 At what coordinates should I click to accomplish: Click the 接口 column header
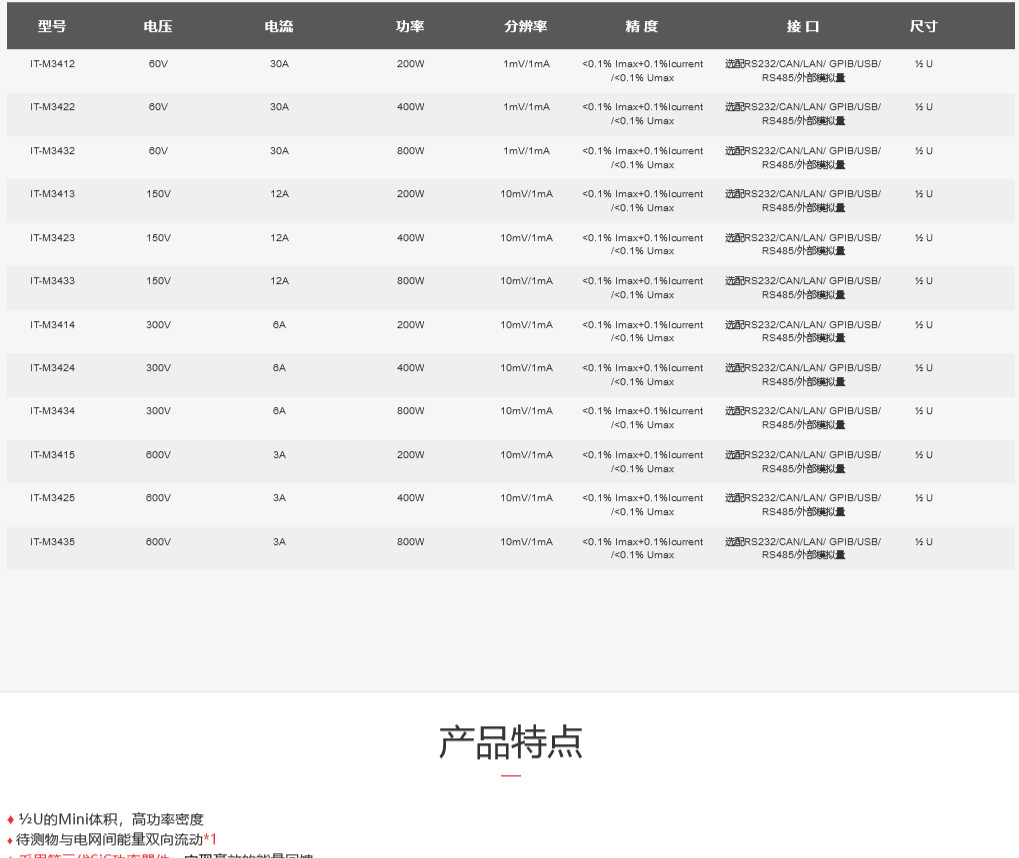pos(802,27)
